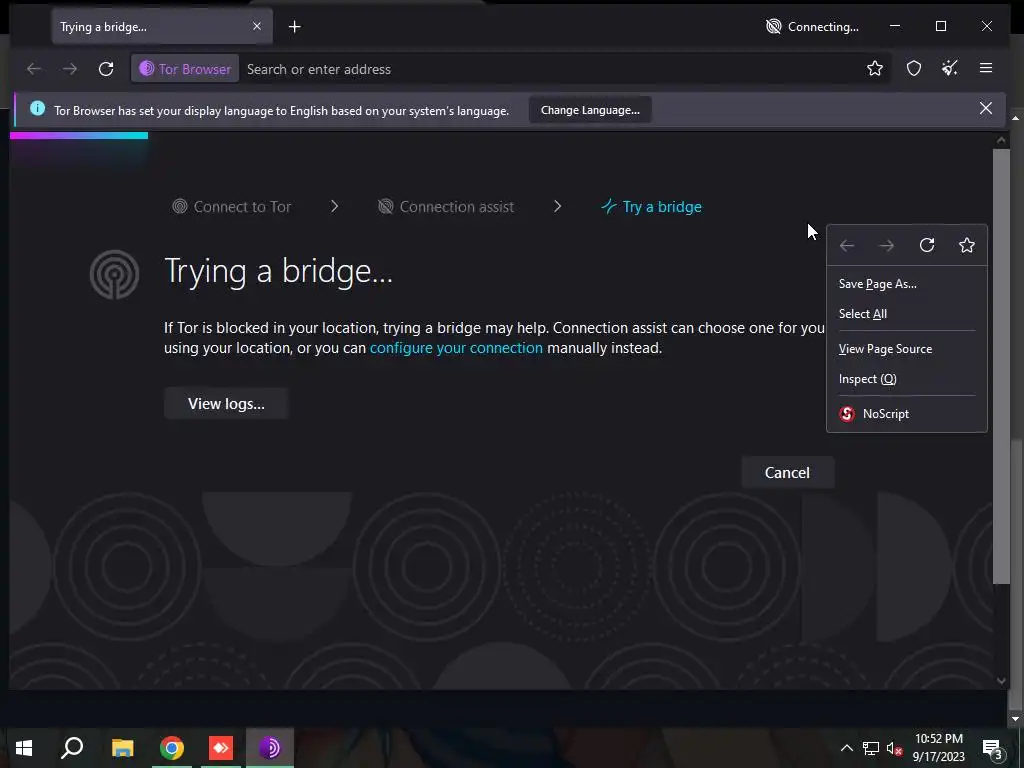Click the Connecting... status indicator
1024x768 pixels.
812,27
